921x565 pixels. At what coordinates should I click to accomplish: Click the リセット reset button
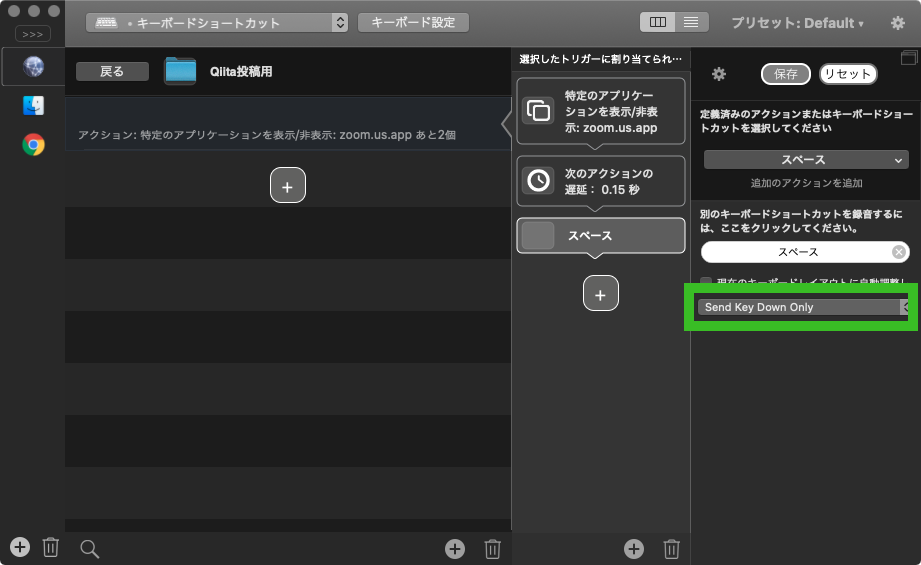848,74
